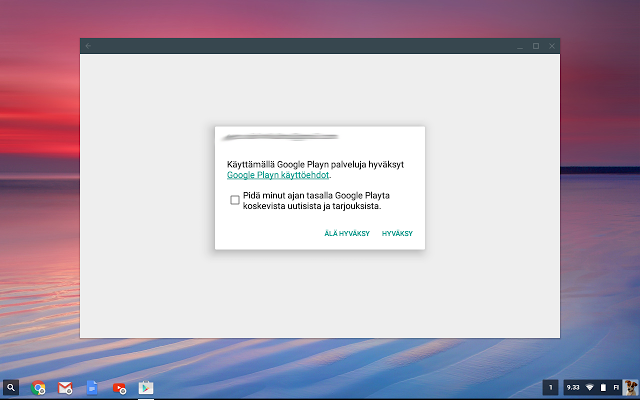Open the 'Google Playn käyttöehdot' link
Screen dimensions: 640x400
pos(277,174)
